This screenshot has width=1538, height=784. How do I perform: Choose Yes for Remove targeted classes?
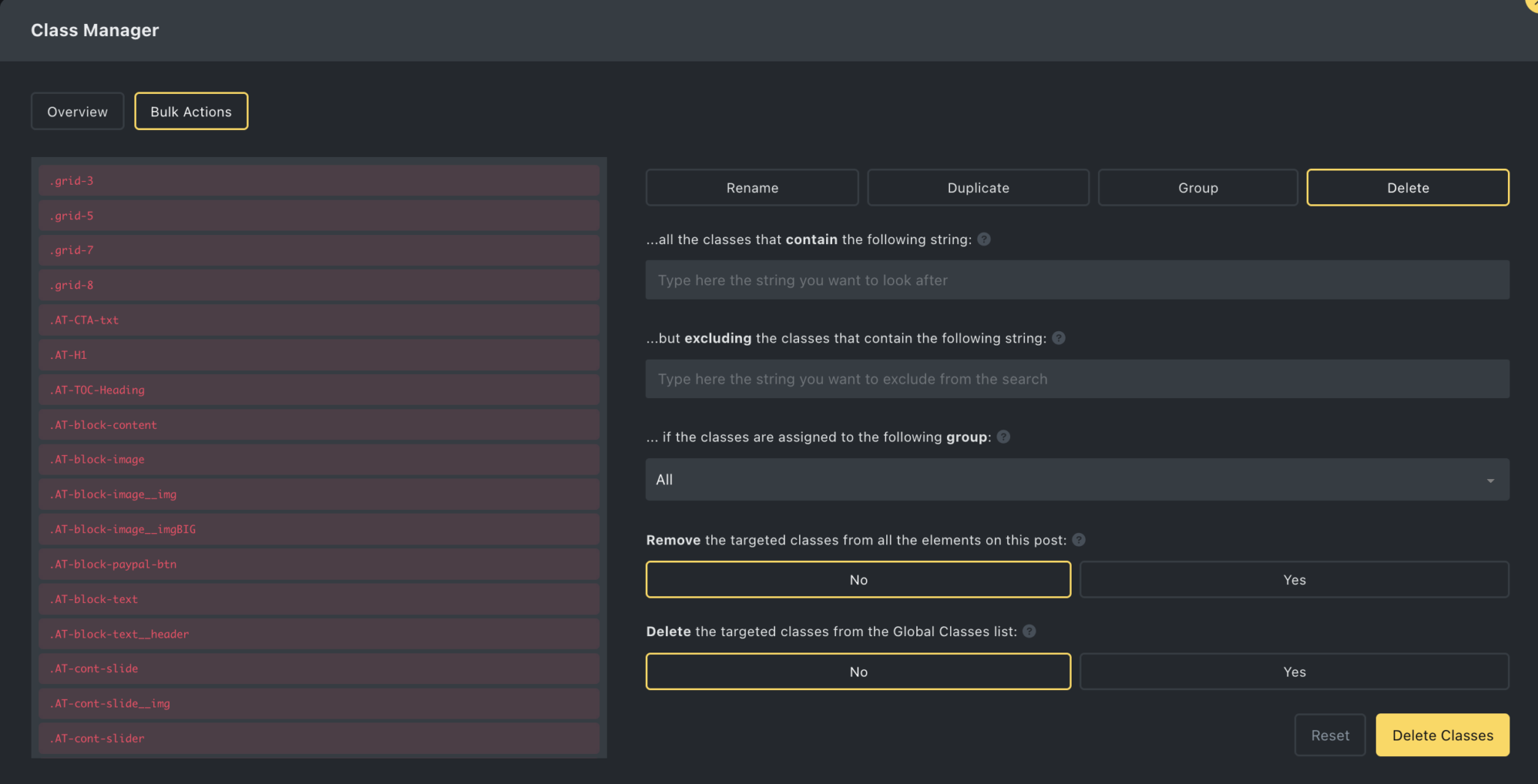1294,580
